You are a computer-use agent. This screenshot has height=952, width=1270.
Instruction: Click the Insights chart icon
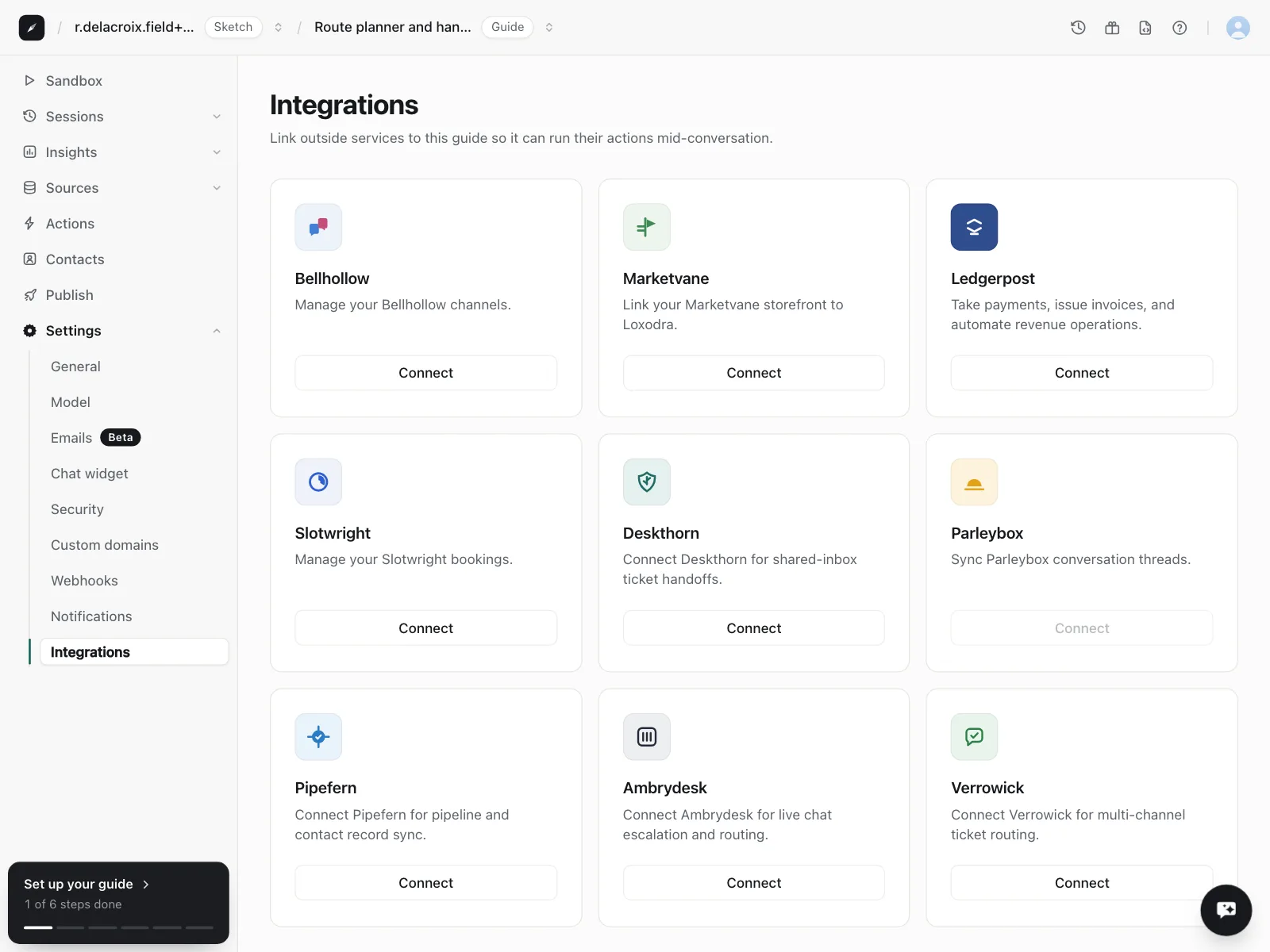pyautogui.click(x=29, y=152)
